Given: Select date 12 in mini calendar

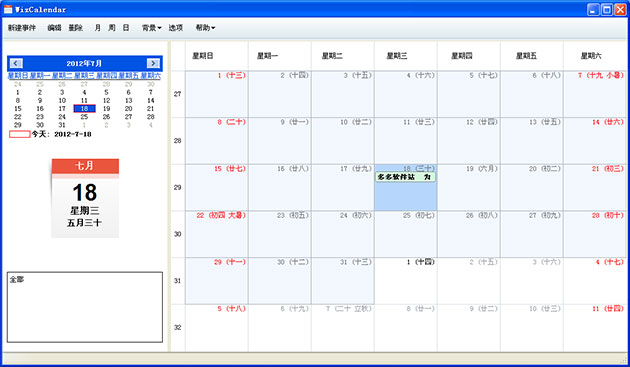Looking at the screenshot, I should 106,100.
